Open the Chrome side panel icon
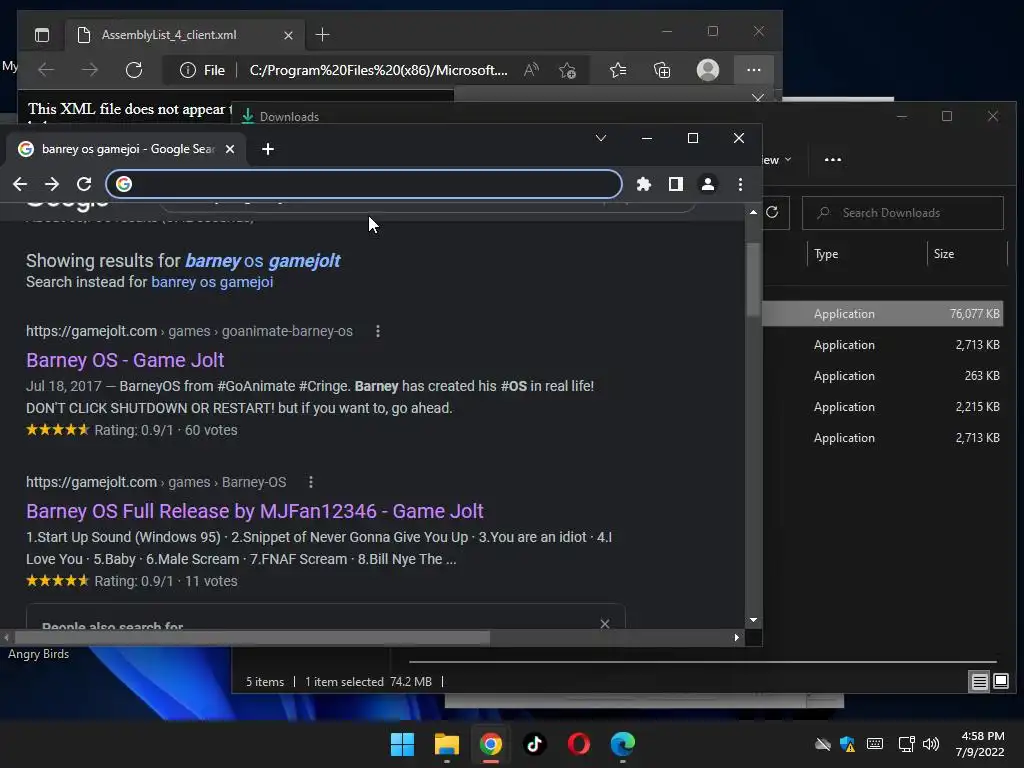 click(676, 184)
